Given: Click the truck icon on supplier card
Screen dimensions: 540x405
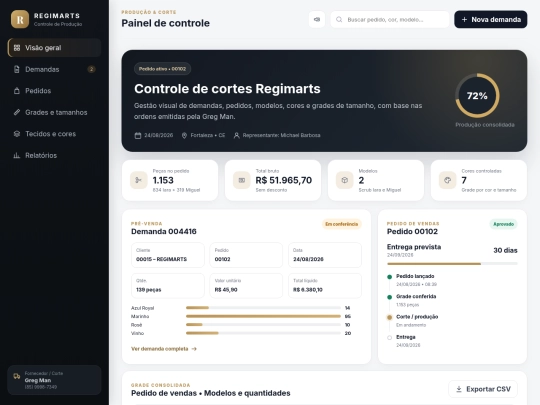Looking at the screenshot, I should [x=17, y=376].
